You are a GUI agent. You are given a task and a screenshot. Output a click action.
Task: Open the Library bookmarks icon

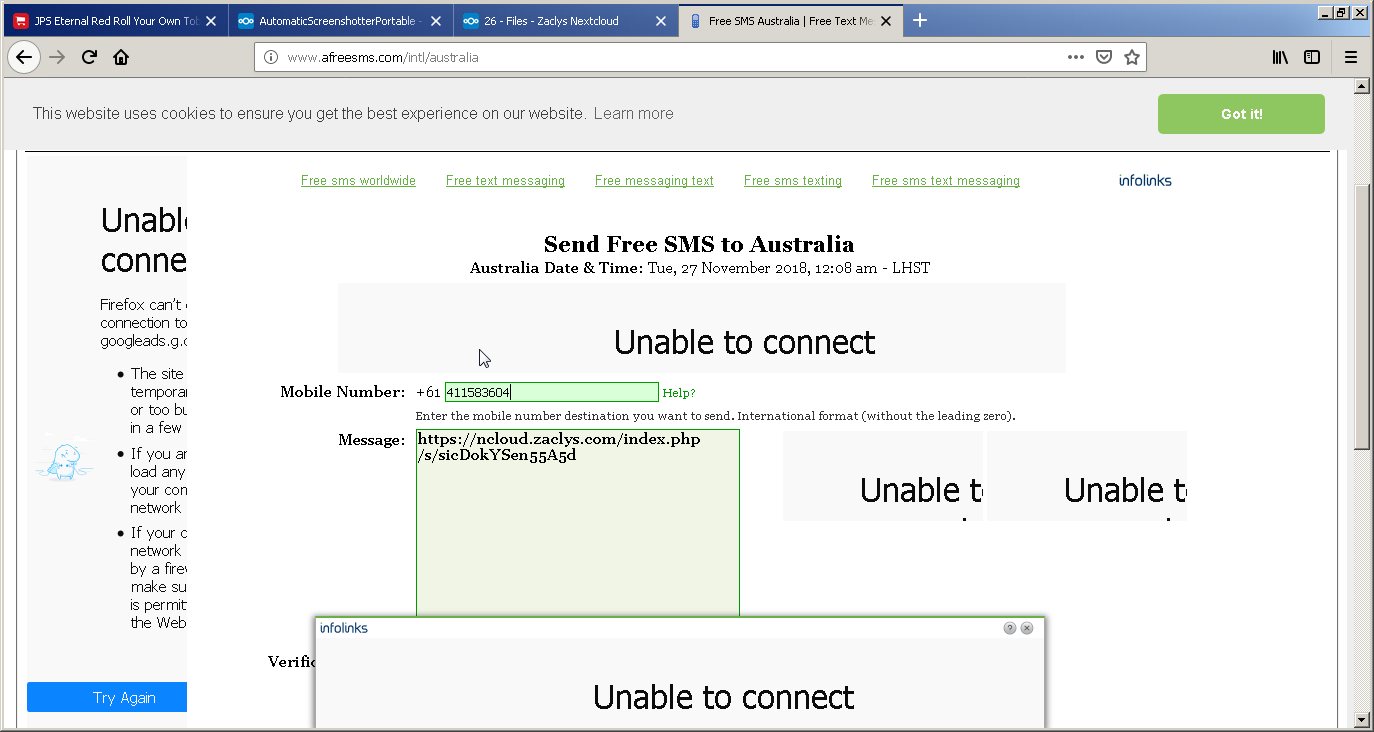point(1280,57)
